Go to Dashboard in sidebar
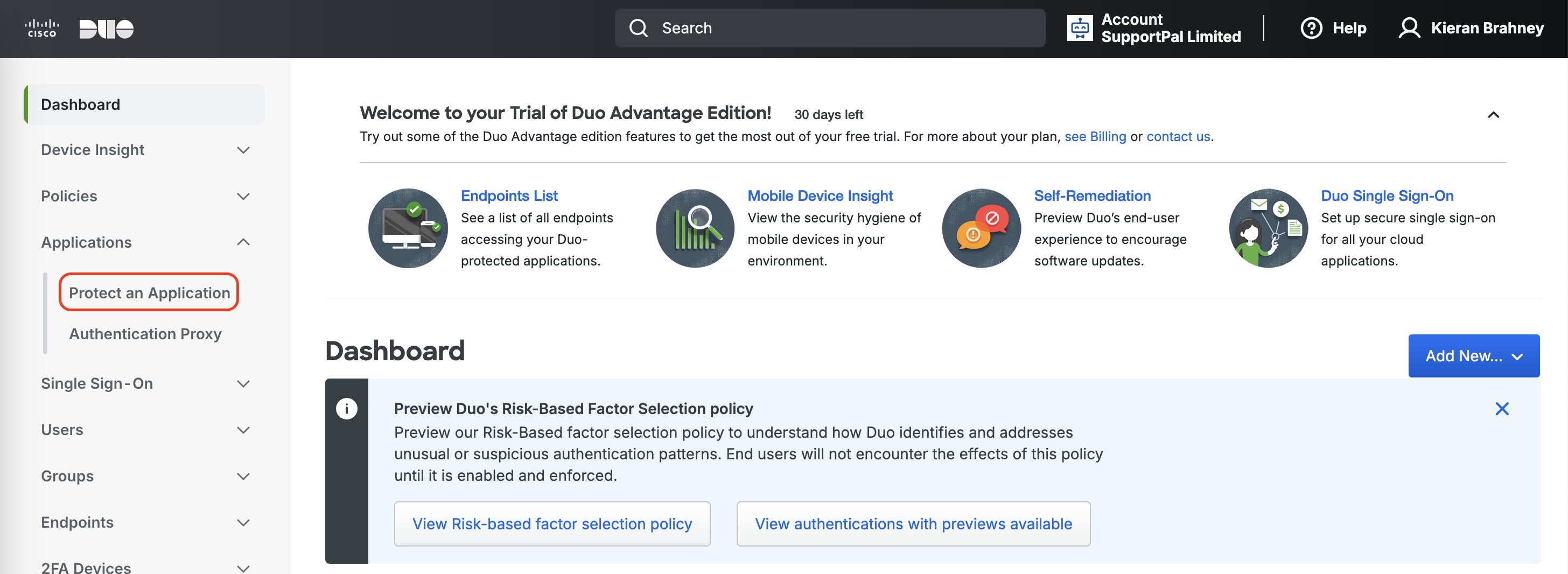This screenshot has height=574, width=1568. pyautogui.click(x=144, y=104)
